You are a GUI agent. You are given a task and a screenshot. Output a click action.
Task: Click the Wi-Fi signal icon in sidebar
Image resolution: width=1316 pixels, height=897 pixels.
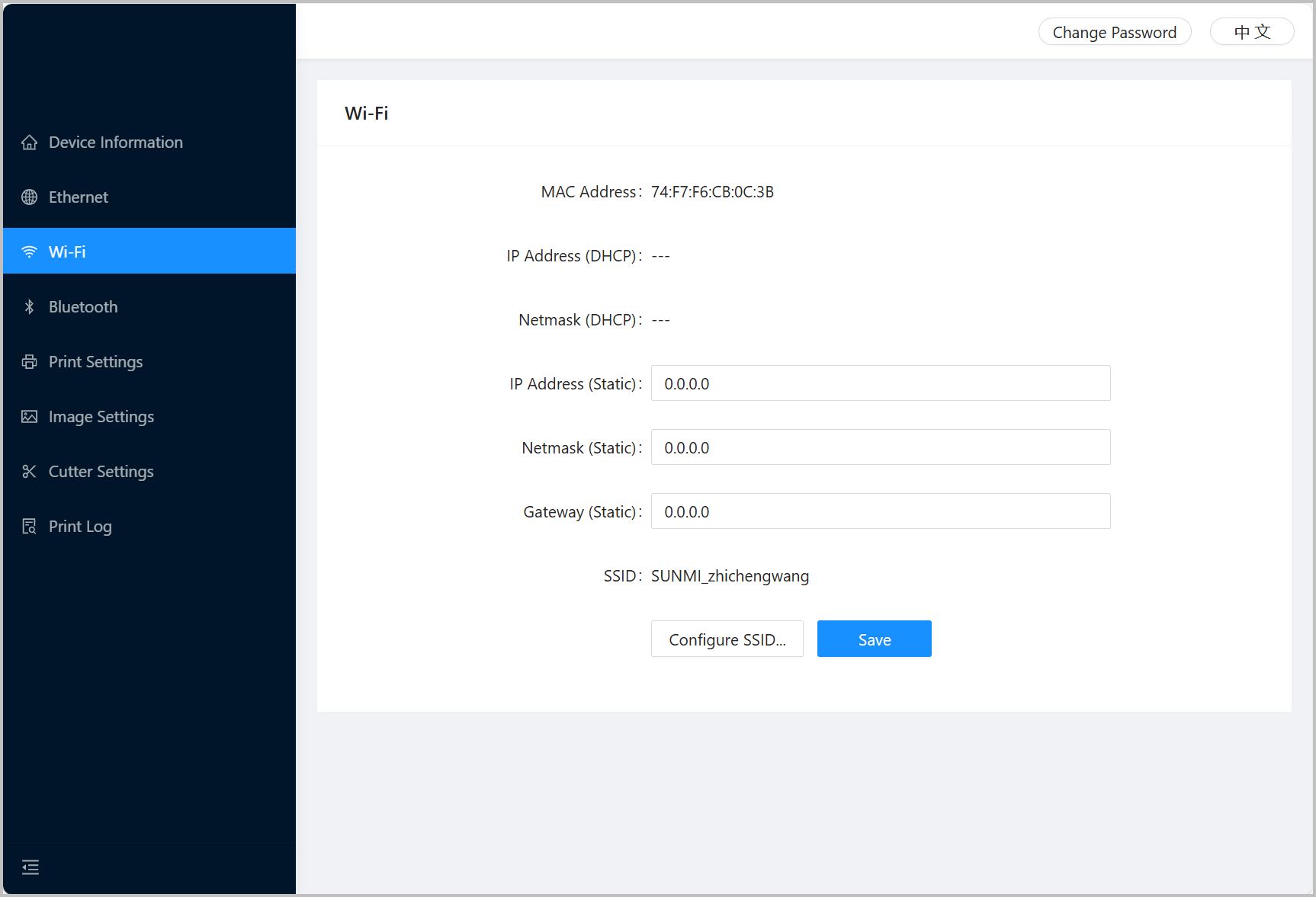pyautogui.click(x=29, y=252)
